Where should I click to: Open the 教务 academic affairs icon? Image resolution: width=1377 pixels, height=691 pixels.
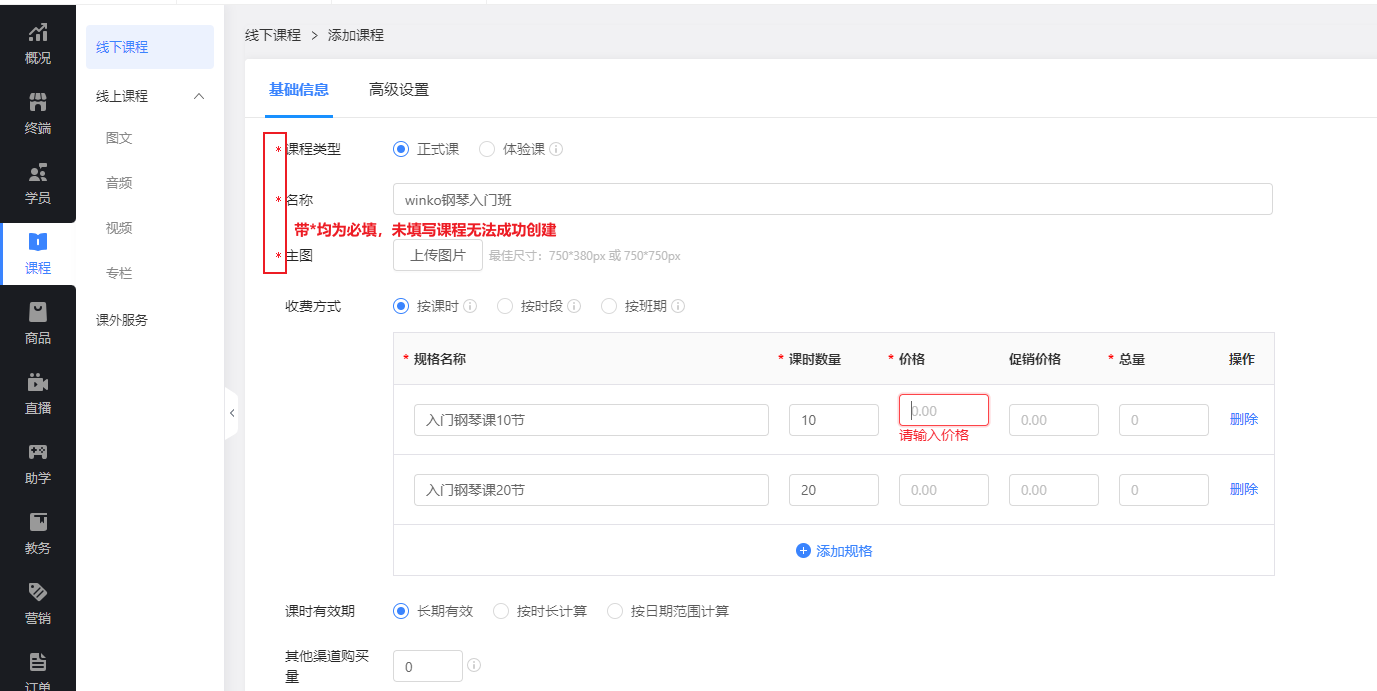pyautogui.click(x=37, y=523)
